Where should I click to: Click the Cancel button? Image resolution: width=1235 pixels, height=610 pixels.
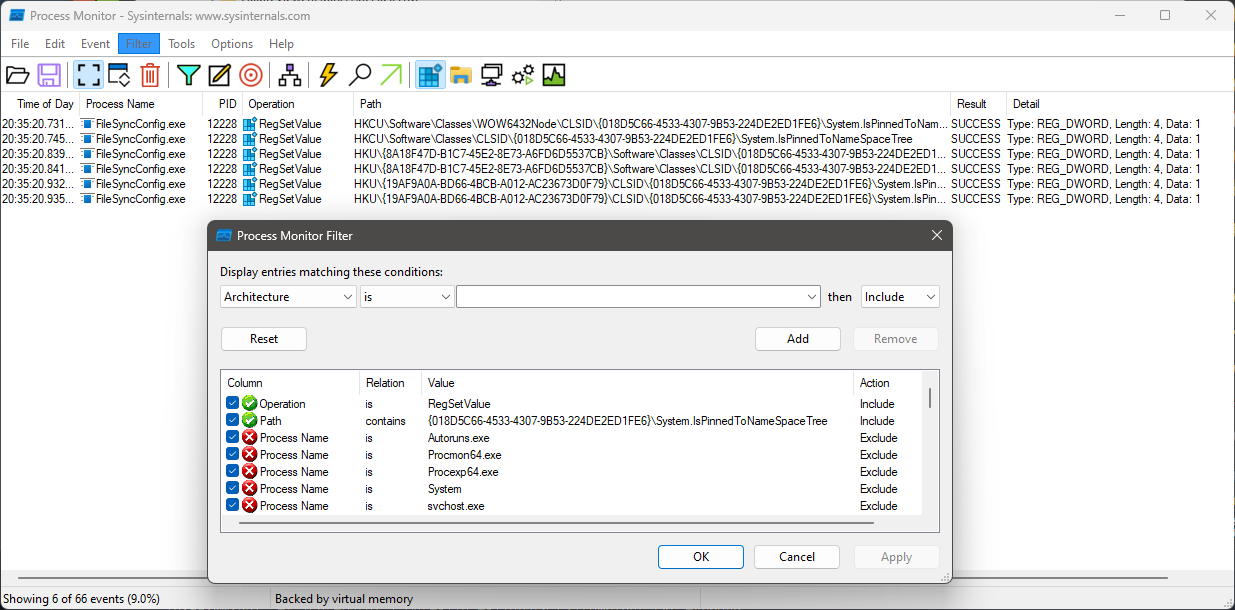pos(797,557)
